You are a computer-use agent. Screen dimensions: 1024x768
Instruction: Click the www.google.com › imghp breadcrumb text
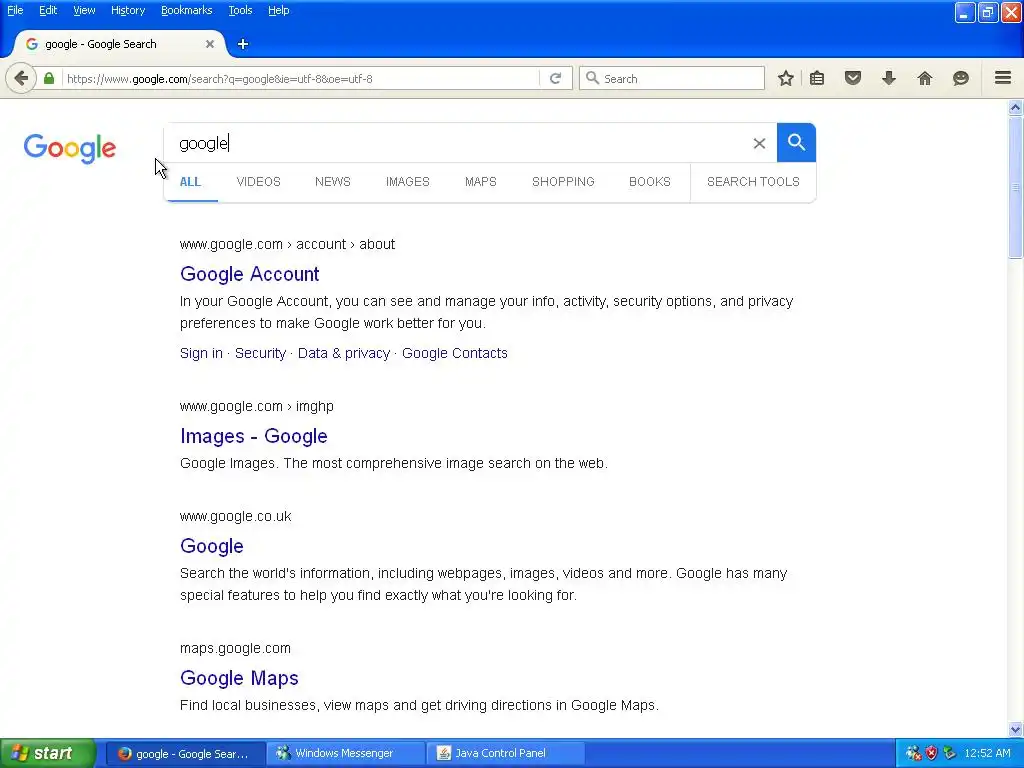tap(257, 406)
